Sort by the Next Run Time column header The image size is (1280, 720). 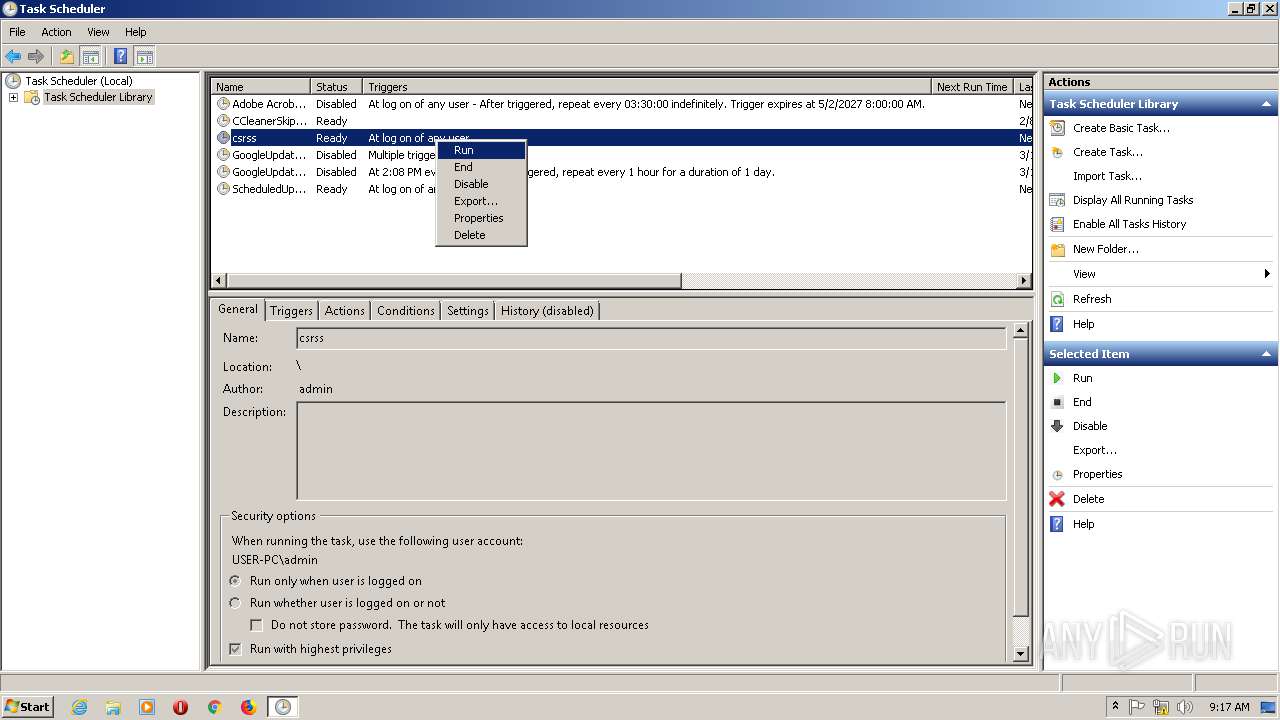(972, 87)
